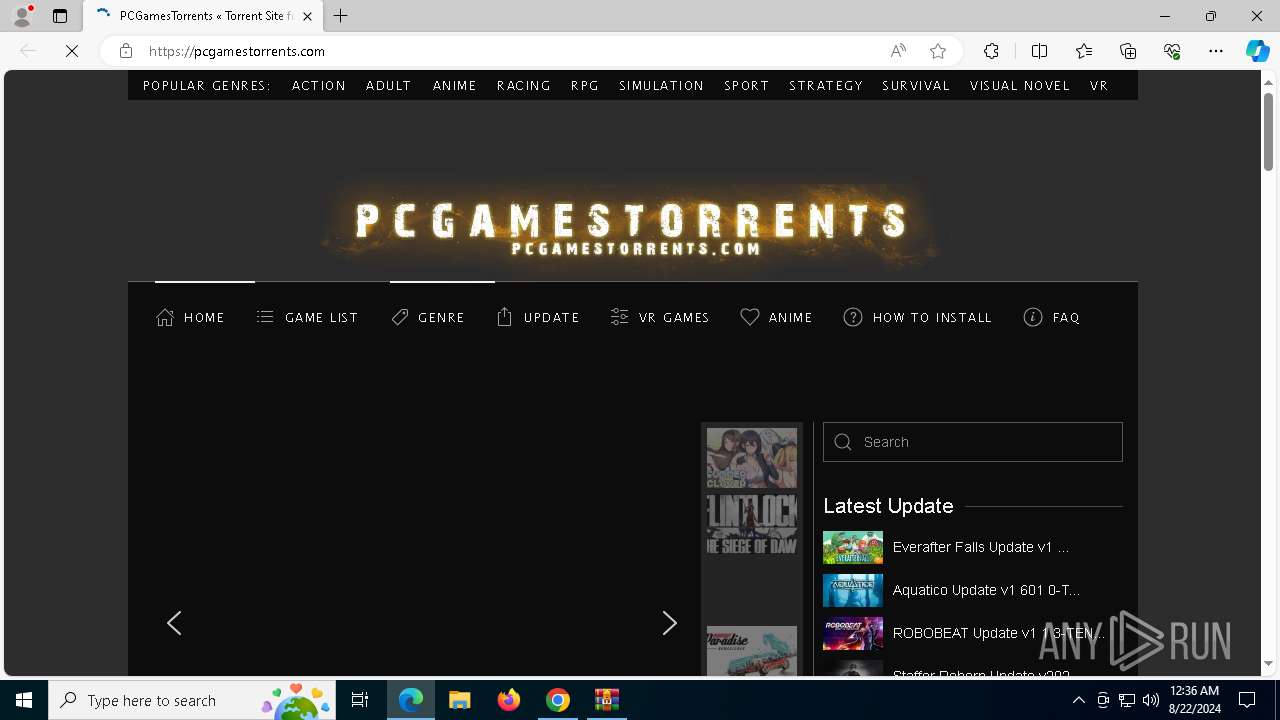Open the VISUAL NOVEL genre
This screenshot has height=720, width=1280.
[1020, 86]
